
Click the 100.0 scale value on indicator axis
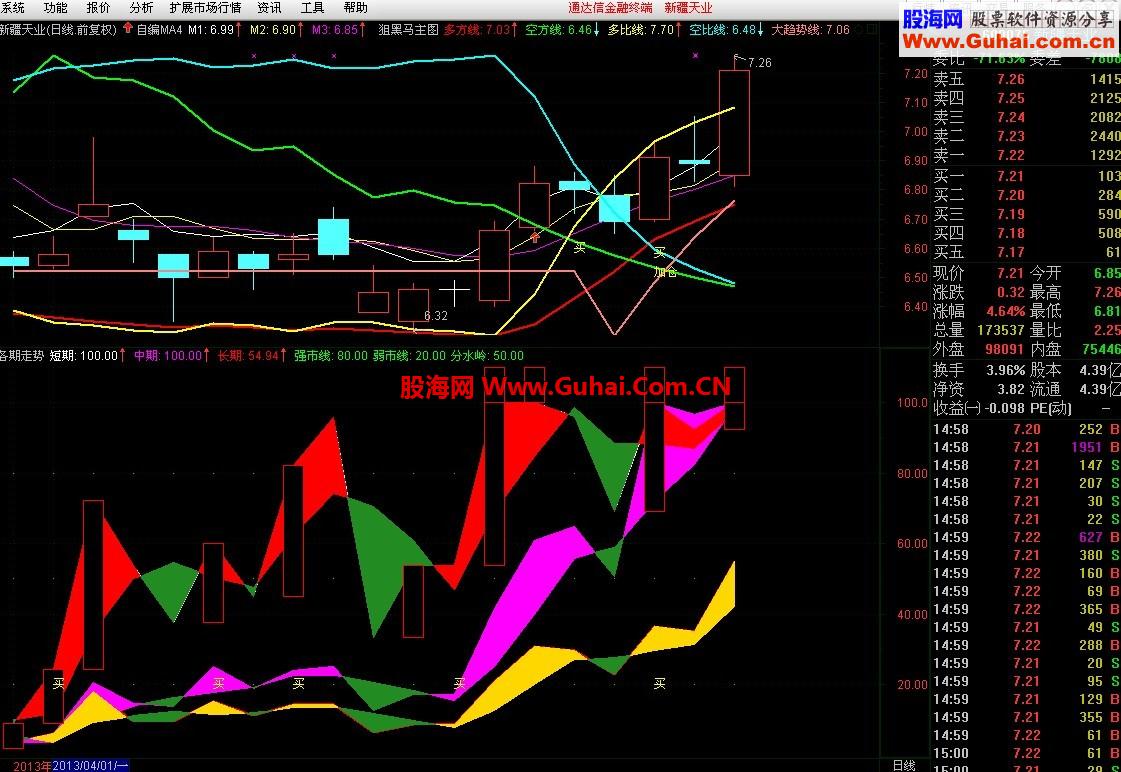912,402
